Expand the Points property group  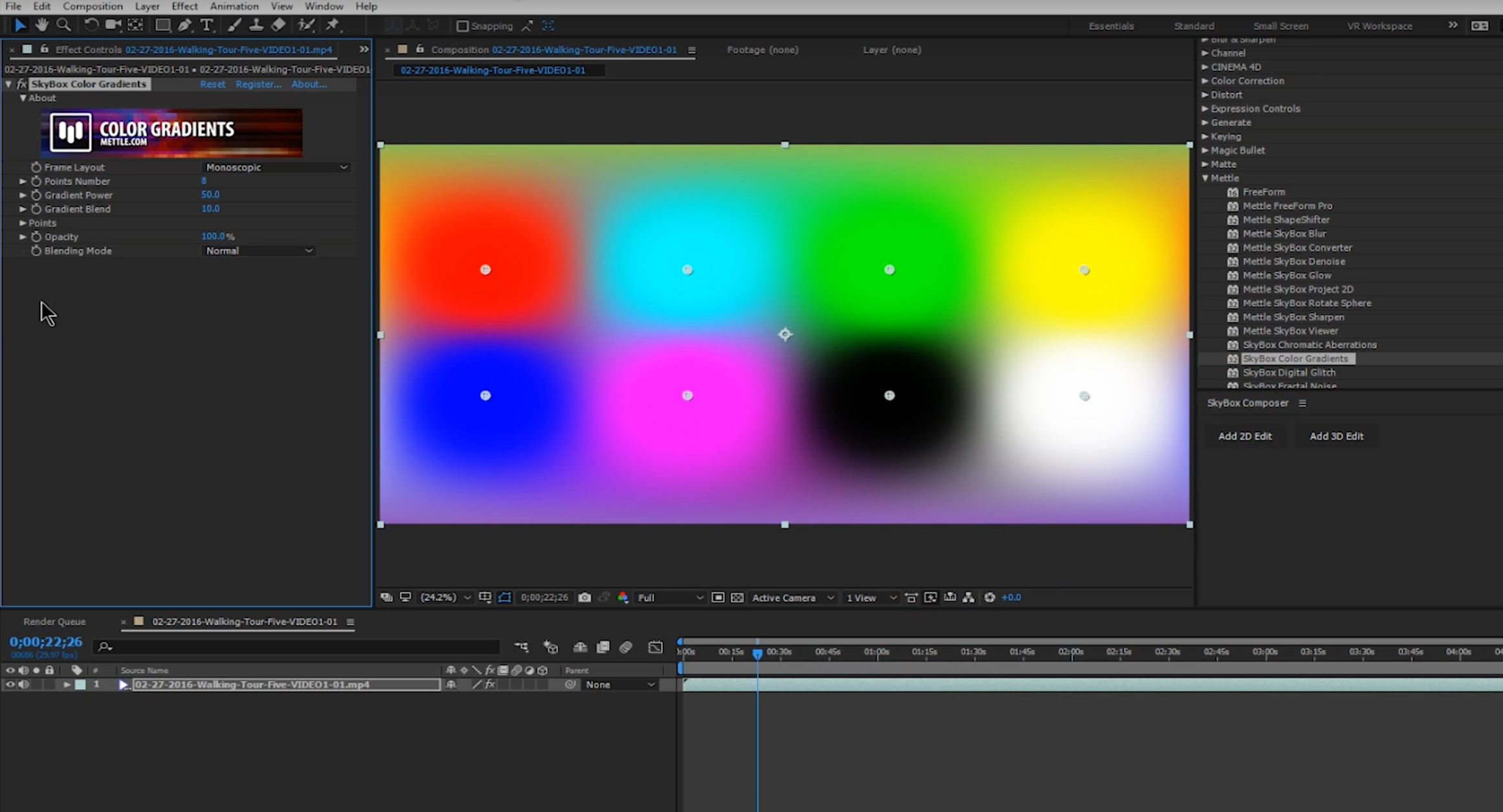(23, 223)
